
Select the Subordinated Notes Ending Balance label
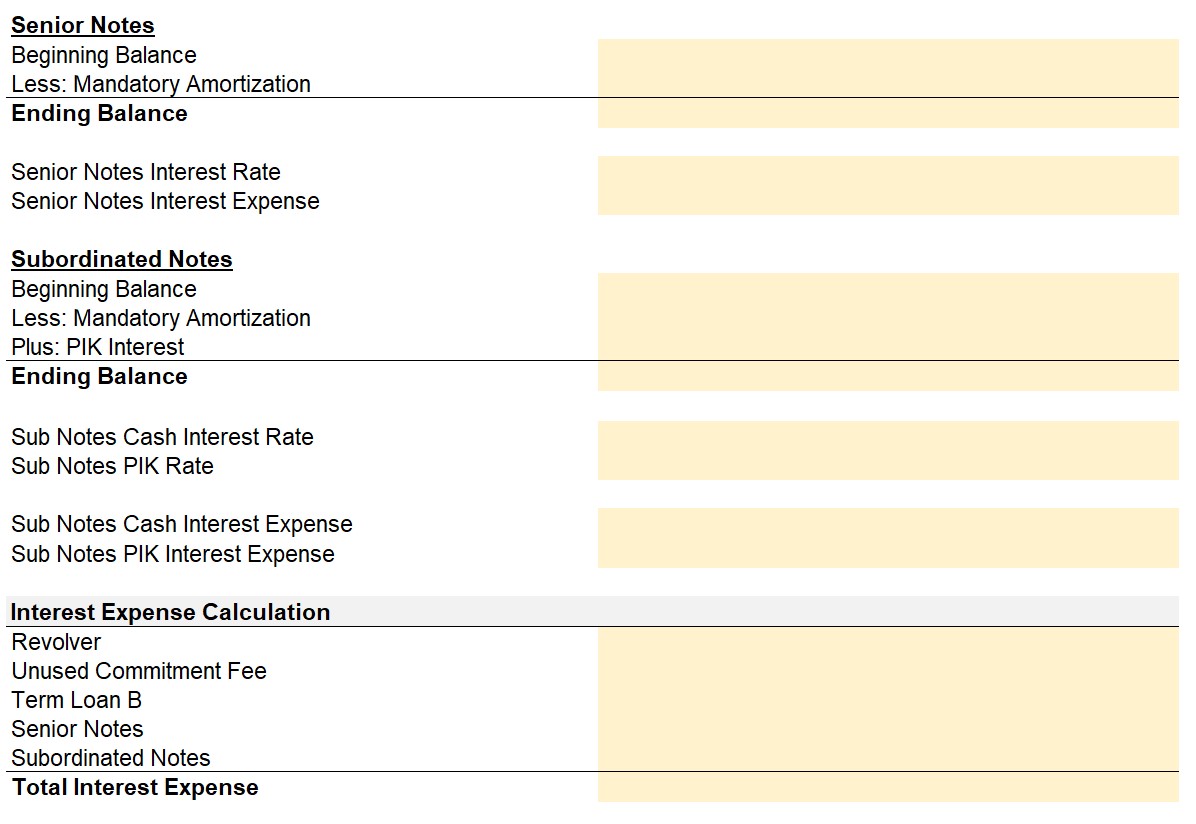click(99, 376)
